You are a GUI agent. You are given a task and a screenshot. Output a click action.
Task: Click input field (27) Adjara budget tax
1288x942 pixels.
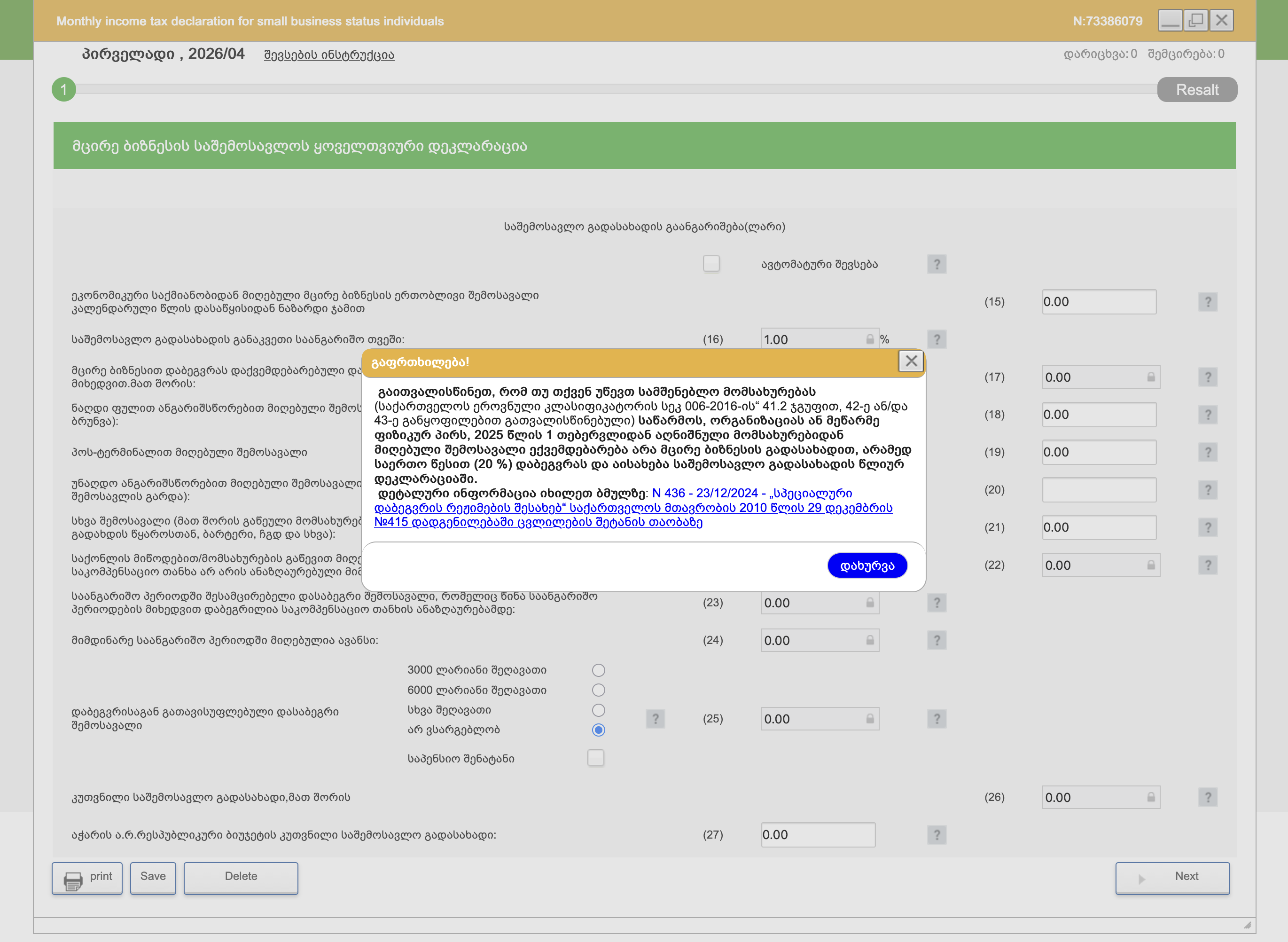tap(818, 835)
